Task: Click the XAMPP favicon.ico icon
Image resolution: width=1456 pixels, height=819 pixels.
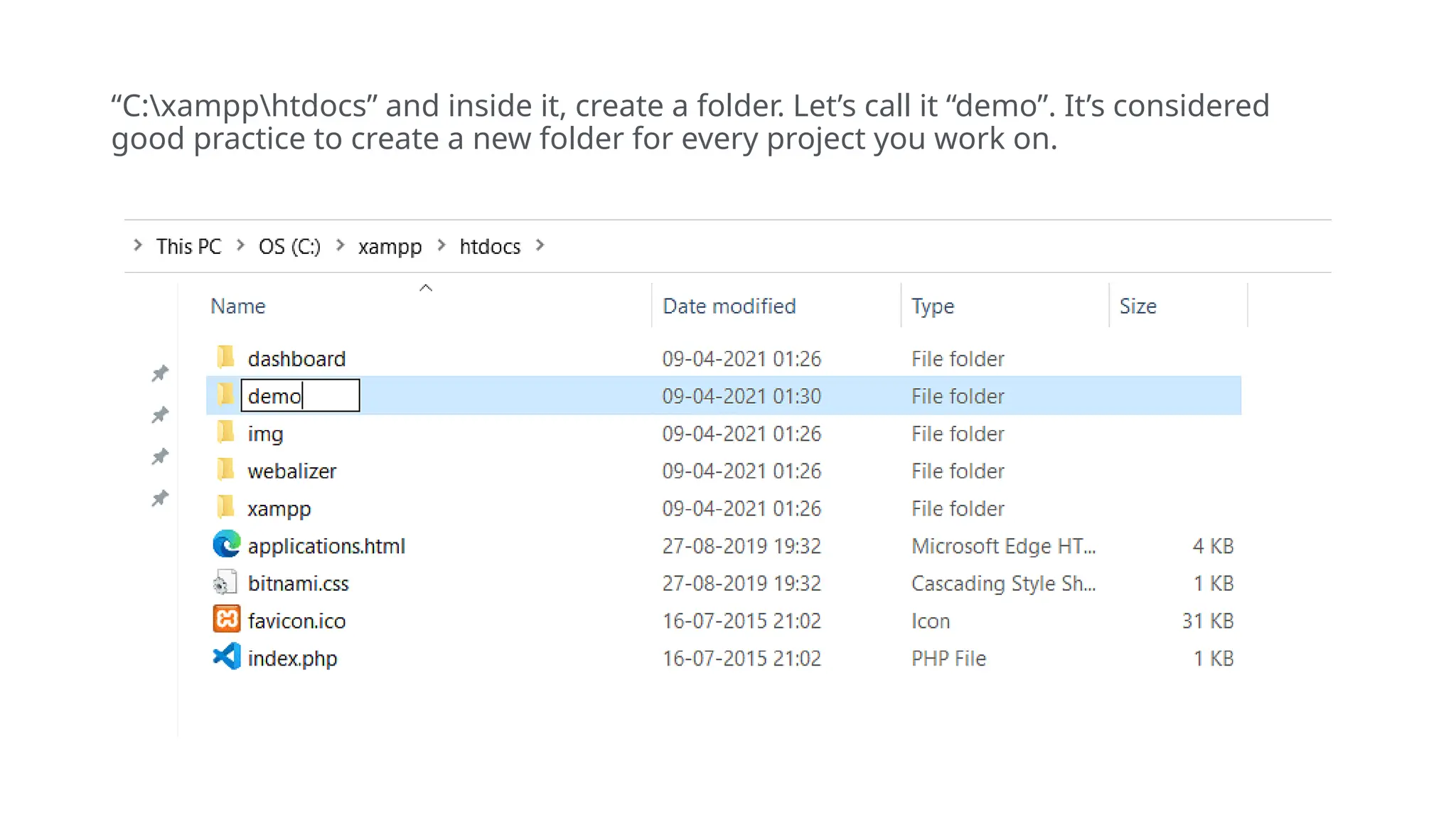Action: coord(227,619)
